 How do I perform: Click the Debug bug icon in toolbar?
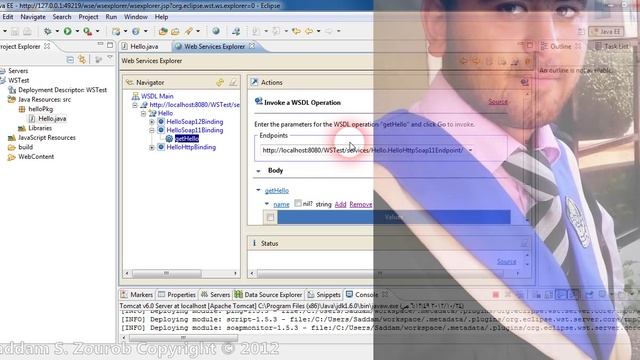point(48,31)
